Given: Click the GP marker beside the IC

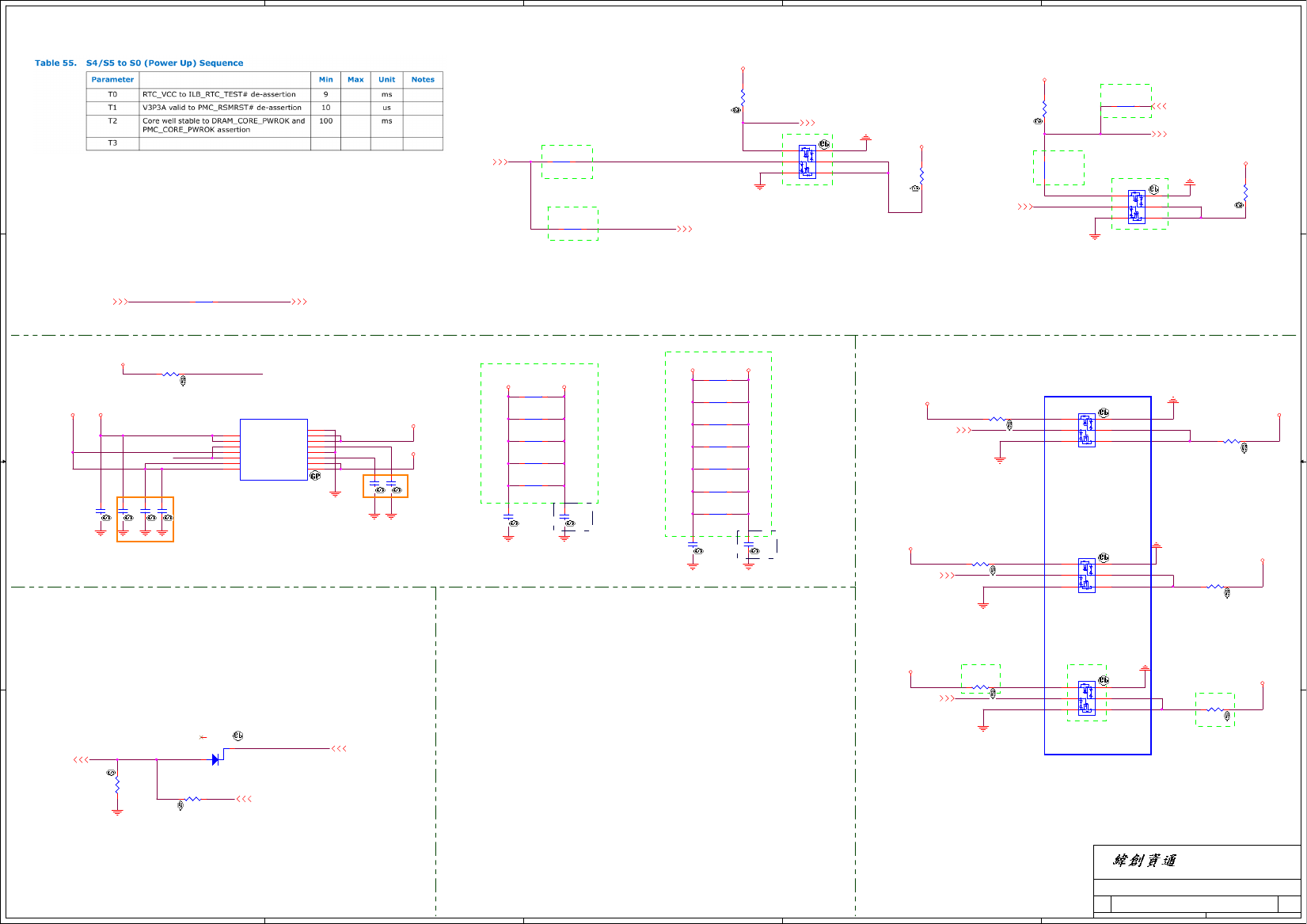Looking at the screenshot, I should pos(315,476).
